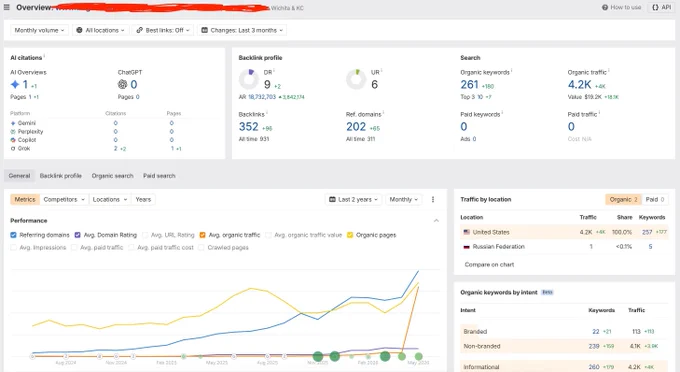Switch to the Backlink profile tab
The width and height of the screenshot is (680, 372).
pos(61,176)
